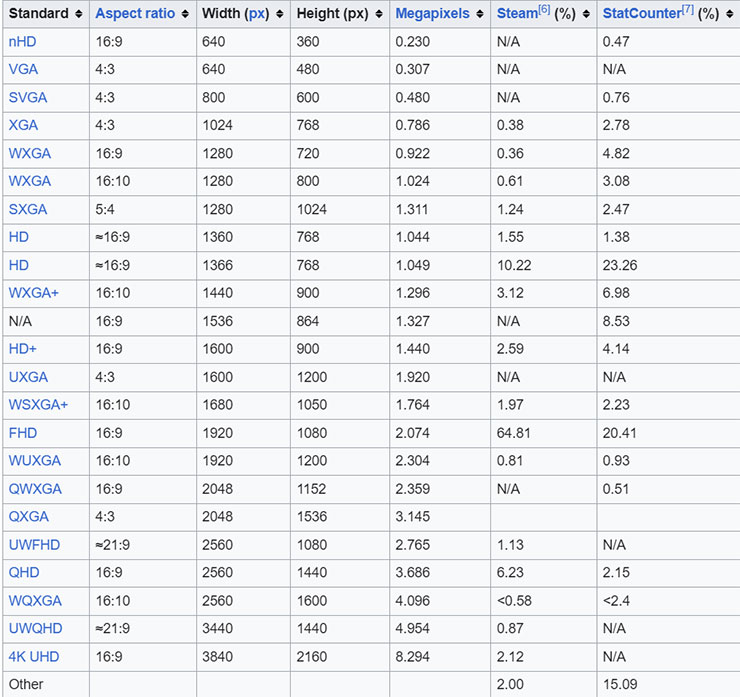Click sort arrows in Megapixels column header
The width and height of the screenshot is (740, 697).
tap(481, 14)
